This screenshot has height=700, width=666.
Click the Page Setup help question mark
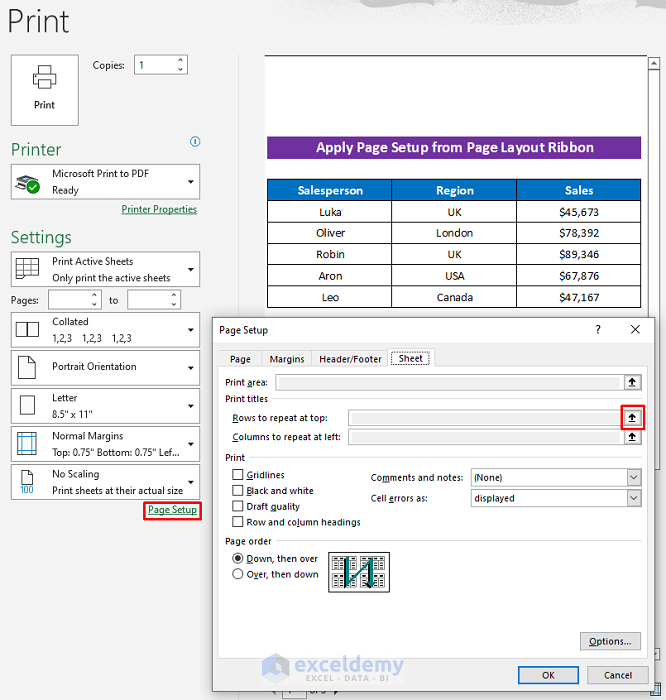(x=598, y=329)
